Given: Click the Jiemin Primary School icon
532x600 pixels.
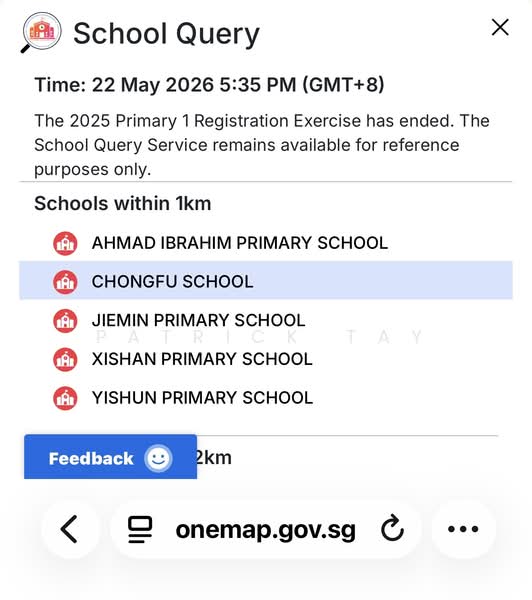Looking at the screenshot, I should point(65,321).
